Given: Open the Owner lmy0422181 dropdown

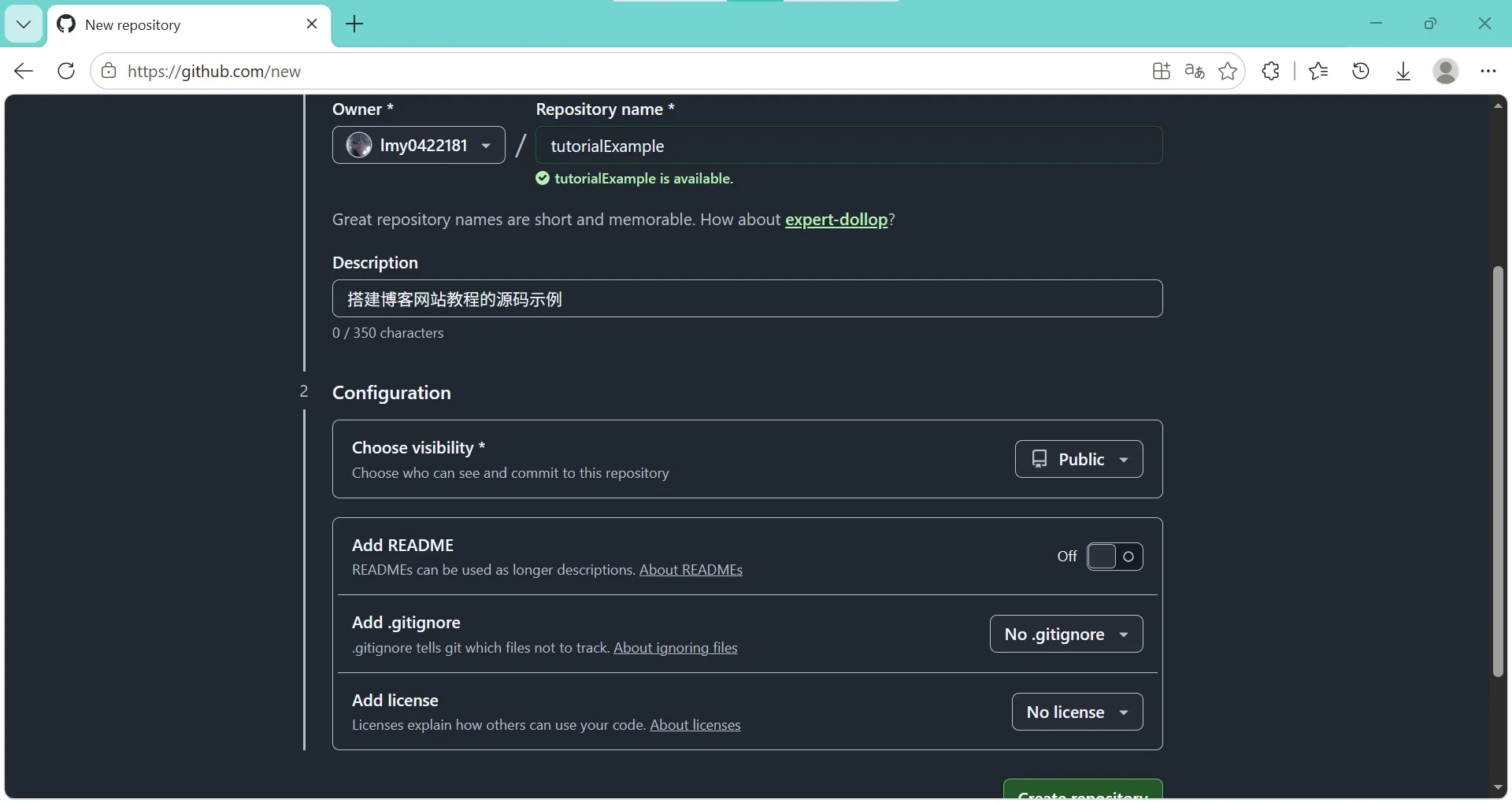Looking at the screenshot, I should coord(419,145).
